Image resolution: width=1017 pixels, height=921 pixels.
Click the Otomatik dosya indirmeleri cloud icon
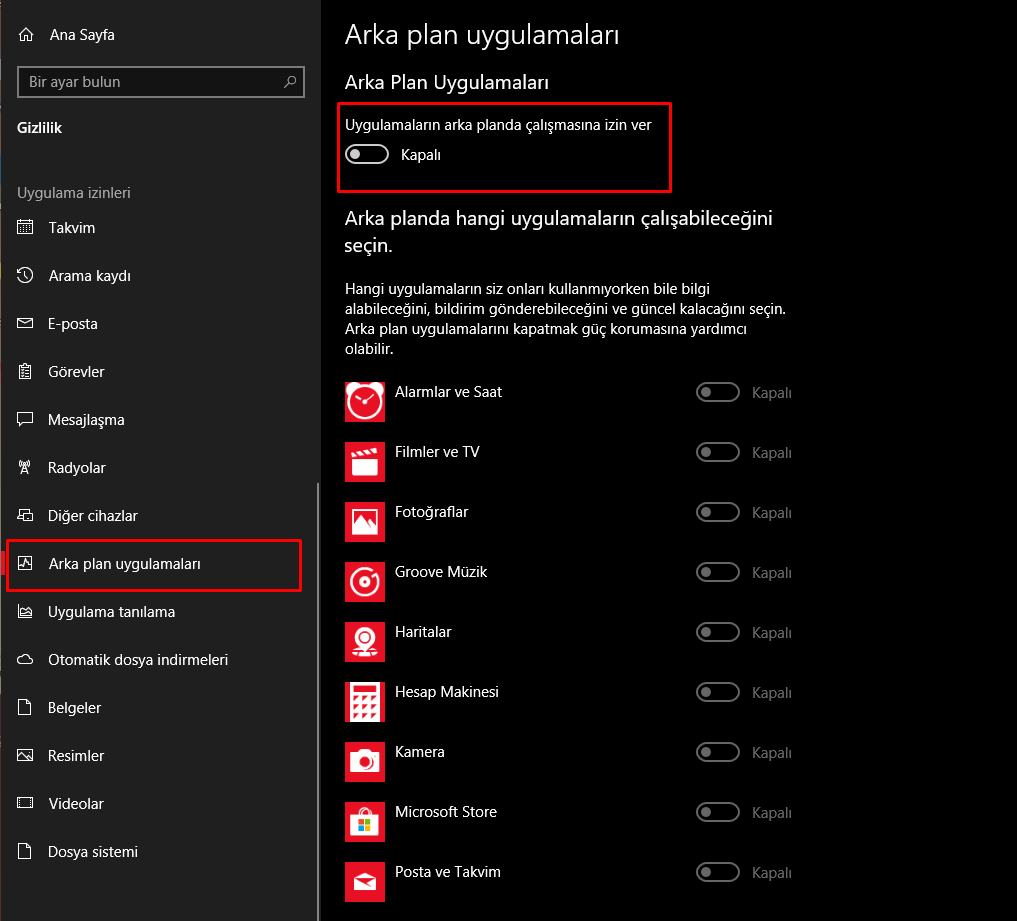tap(25, 659)
